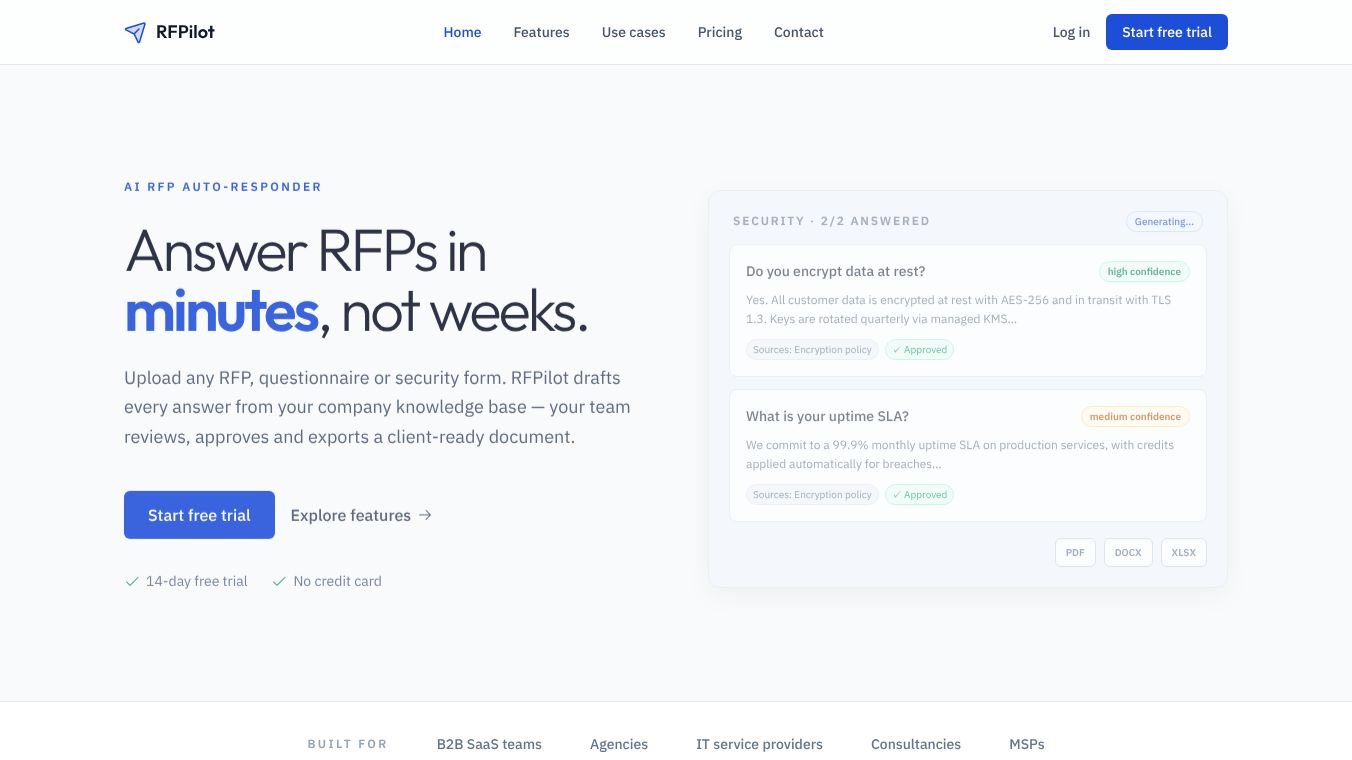Click the Log in link

coord(1071,32)
